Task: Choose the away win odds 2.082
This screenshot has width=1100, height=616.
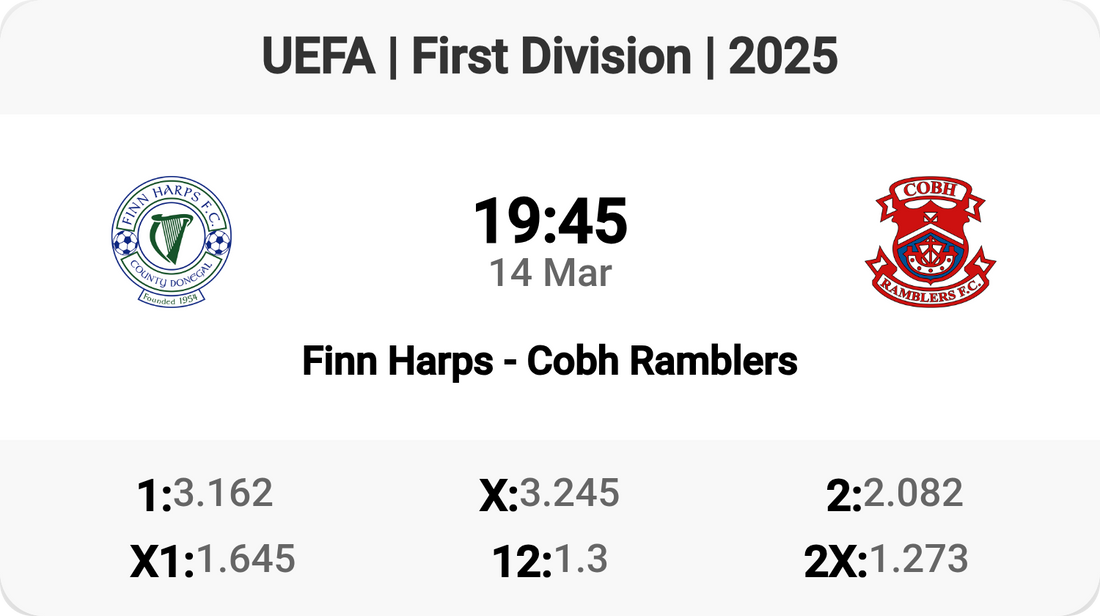Action: [x=914, y=492]
